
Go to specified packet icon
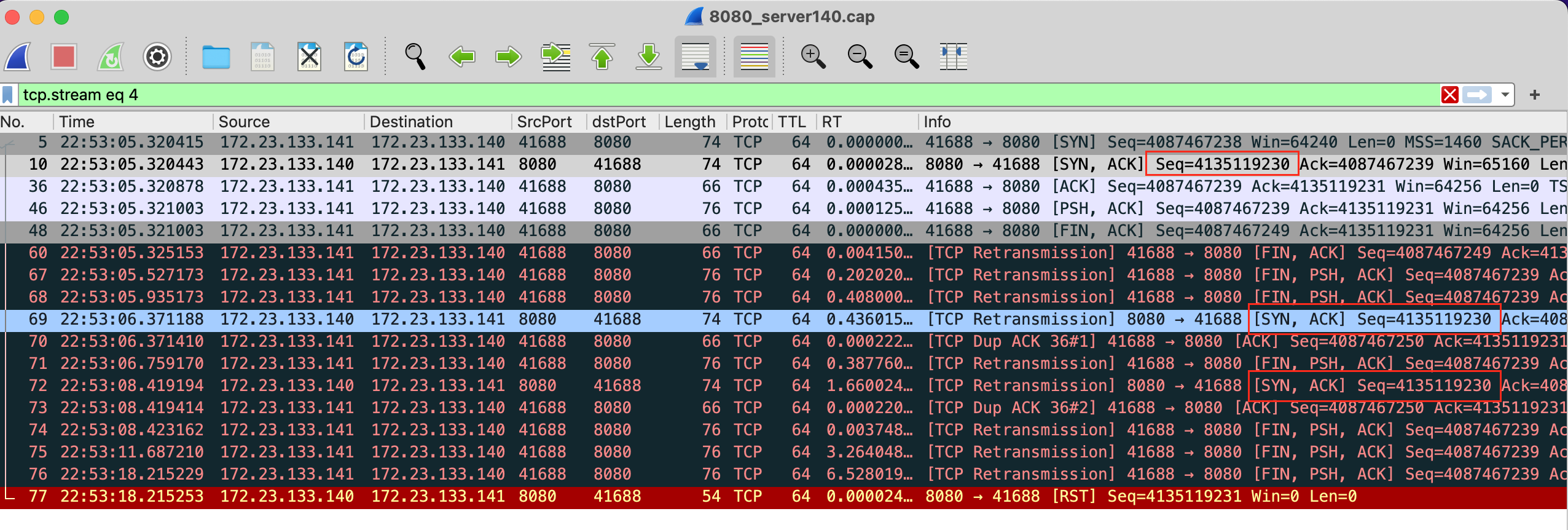[555, 57]
